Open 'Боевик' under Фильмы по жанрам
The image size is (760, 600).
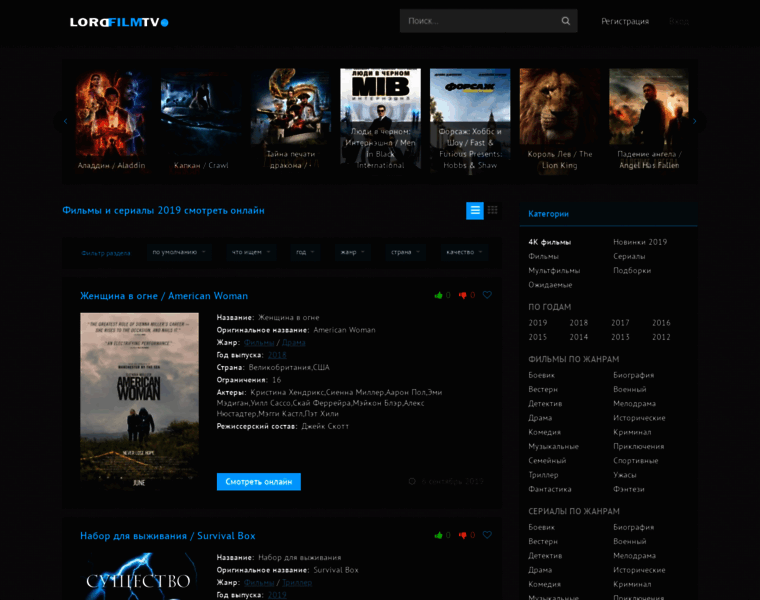tap(541, 375)
